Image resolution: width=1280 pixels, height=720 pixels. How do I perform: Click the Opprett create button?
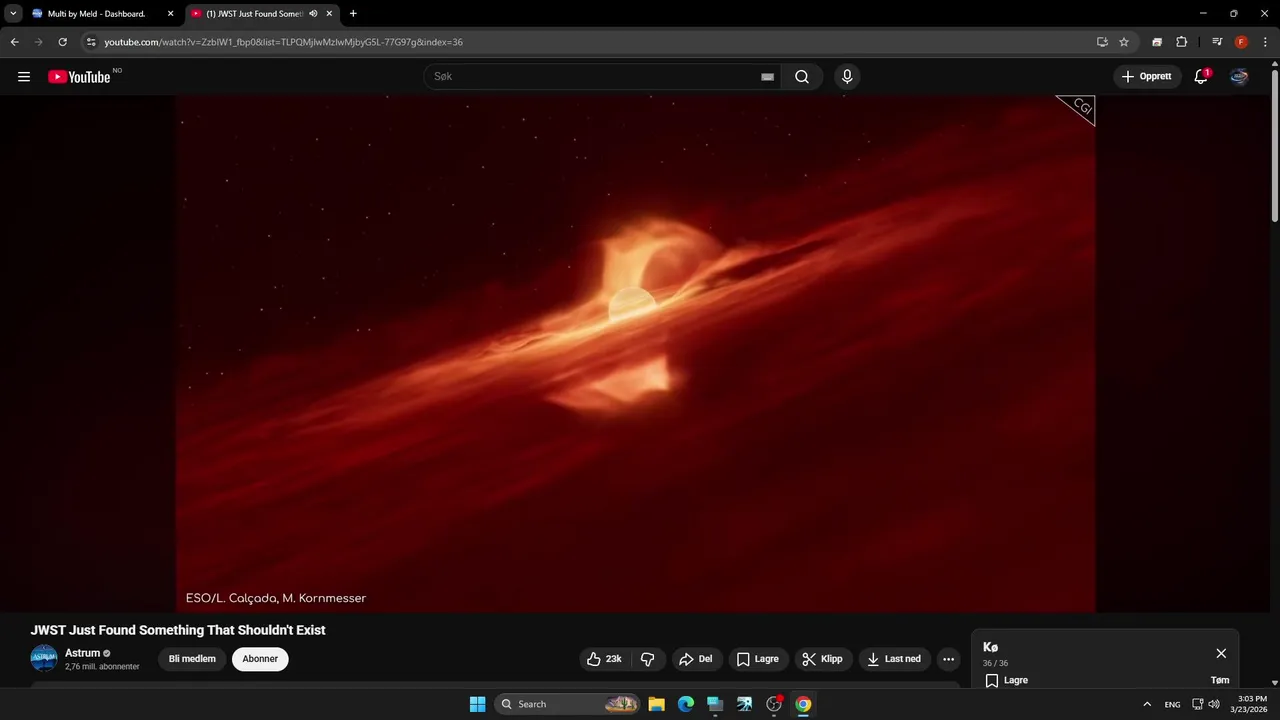(1147, 77)
